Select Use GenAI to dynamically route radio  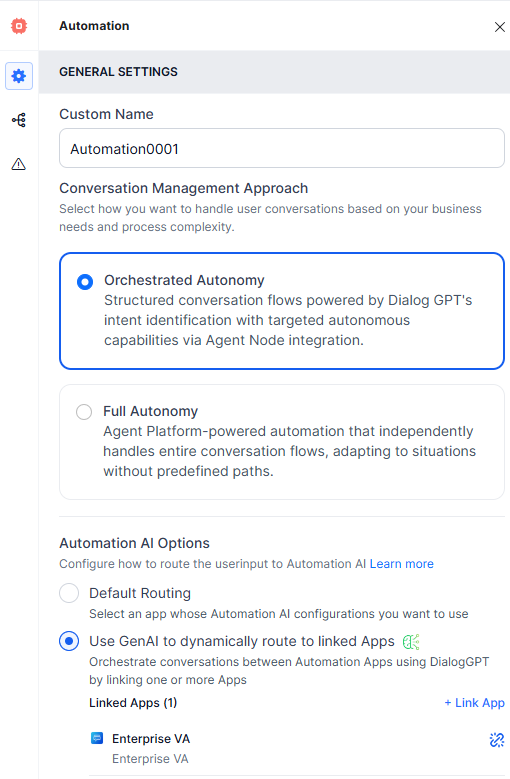point(69,641)
